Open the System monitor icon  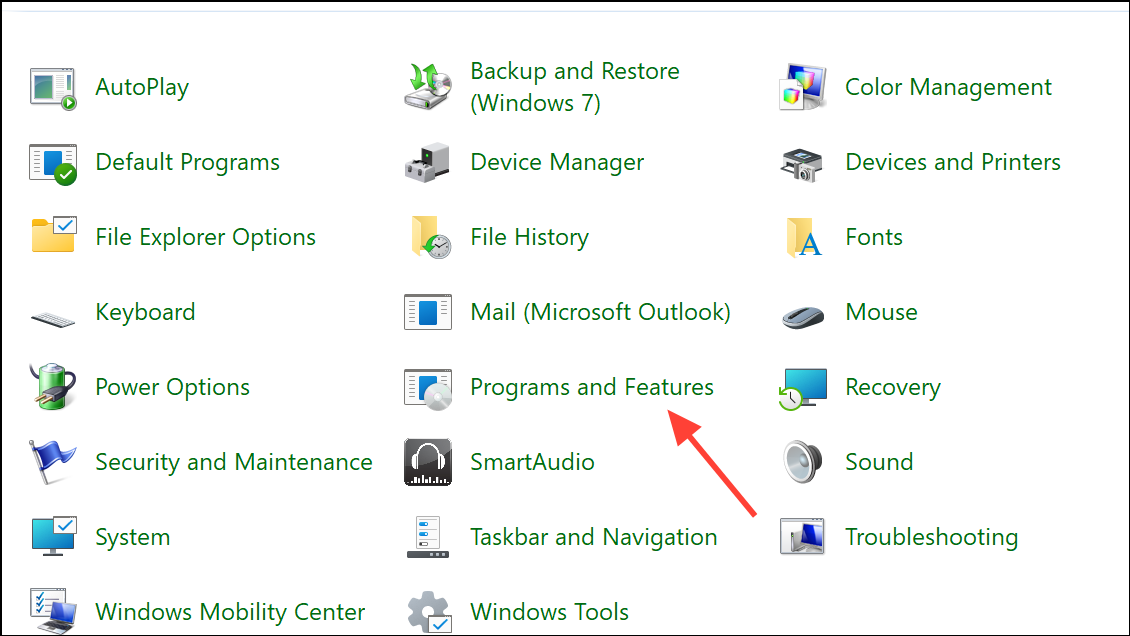coord(54,536)
